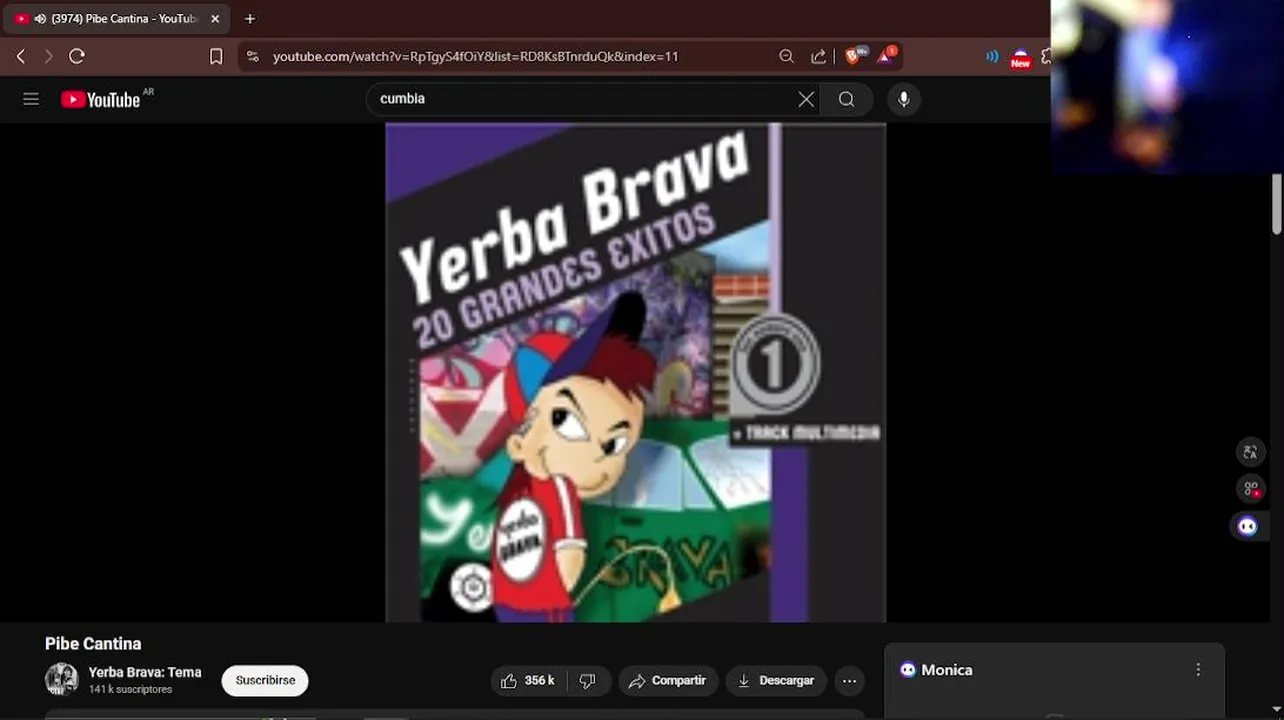The width and height of the screenshot is (1284, 720).
Task: Reload the YouTube page
Action: (77, 57)
